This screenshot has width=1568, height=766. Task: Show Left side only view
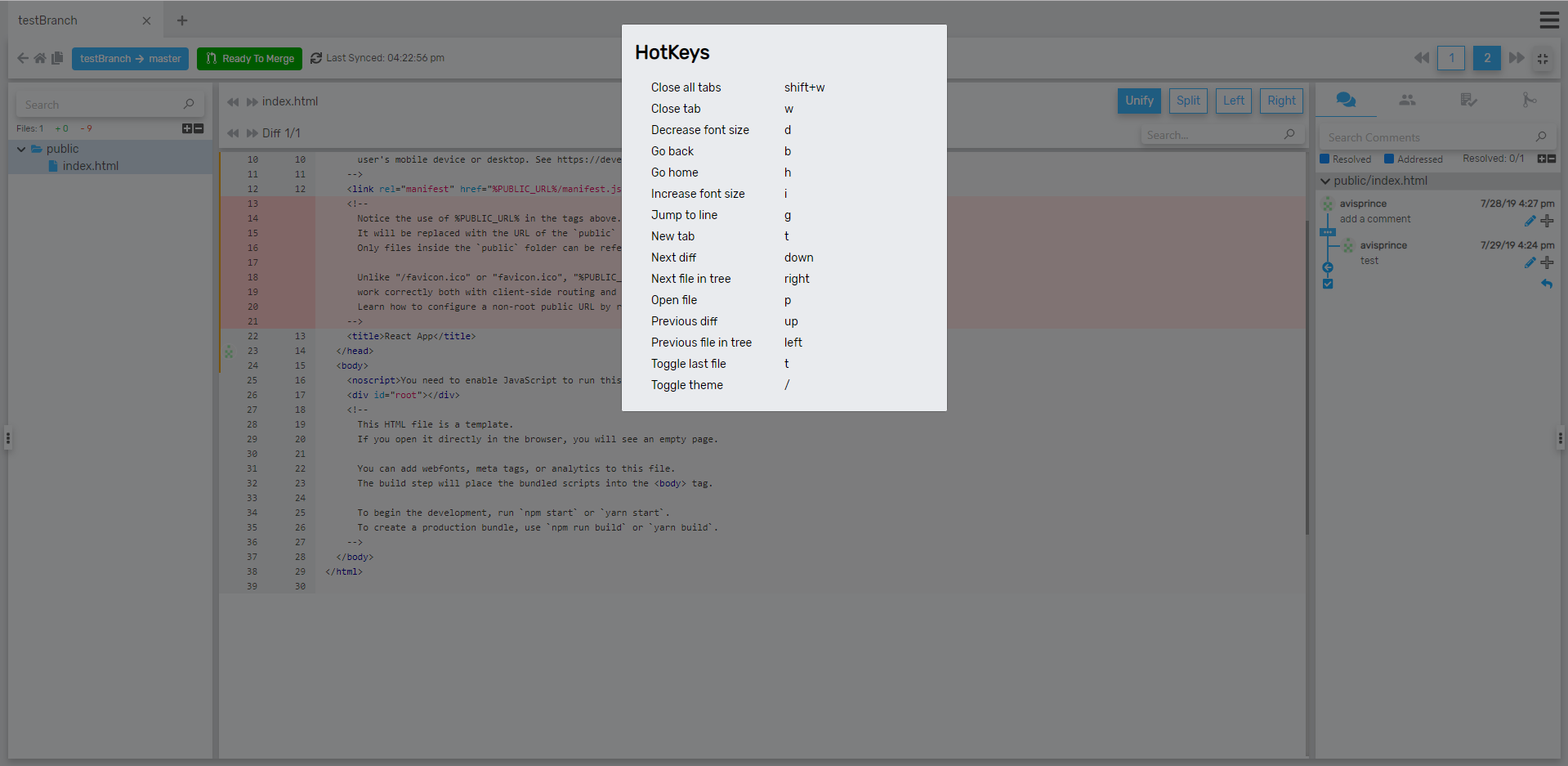coord(1234,101)
